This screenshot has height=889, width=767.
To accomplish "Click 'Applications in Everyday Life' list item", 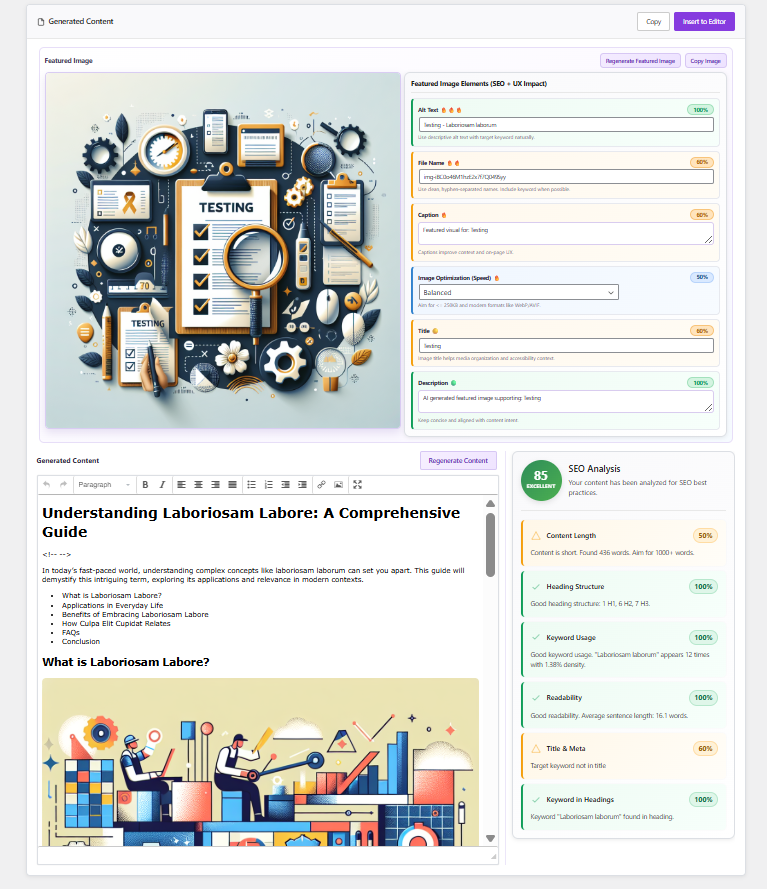I will (x=112, y=606).
